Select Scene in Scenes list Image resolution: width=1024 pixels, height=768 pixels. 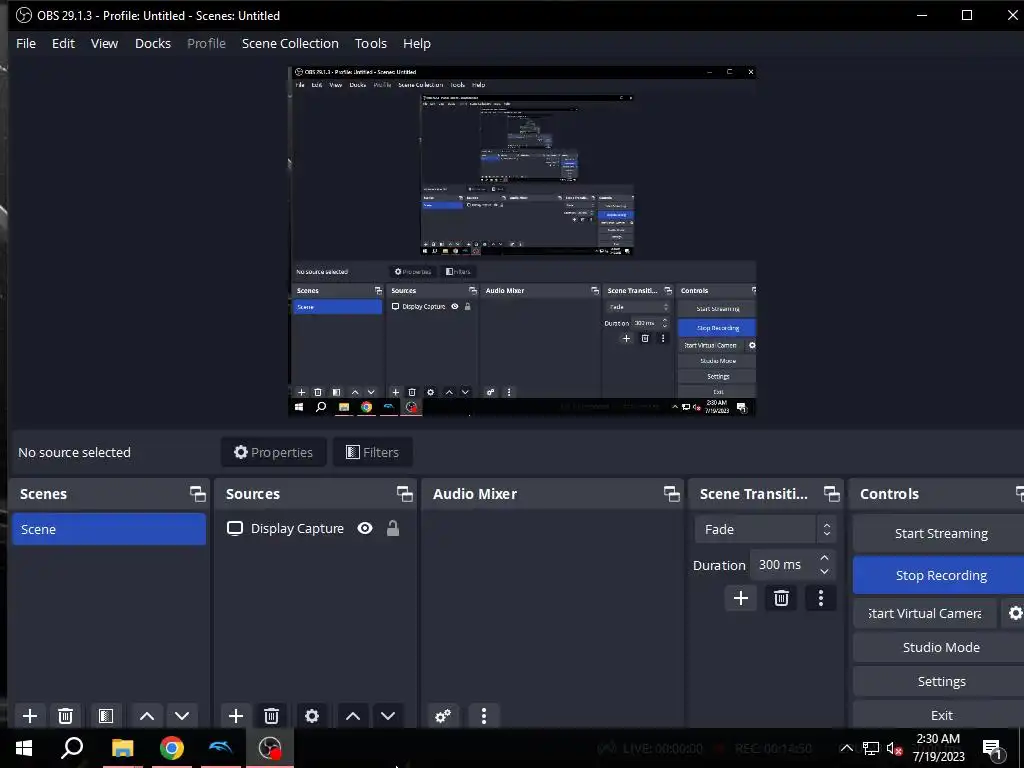109,529
